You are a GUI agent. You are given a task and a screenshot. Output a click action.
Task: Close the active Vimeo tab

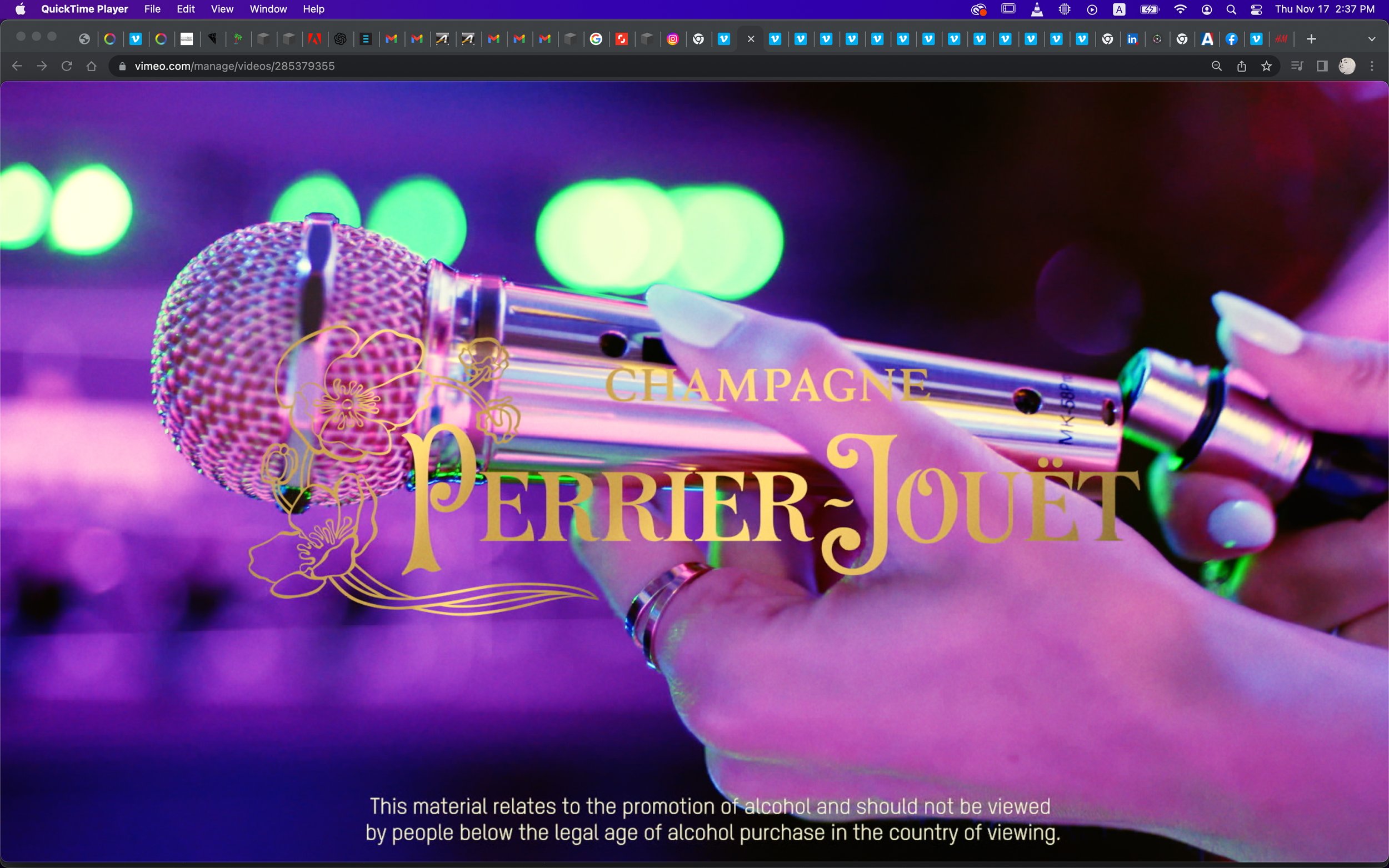(x=751, y=39)
